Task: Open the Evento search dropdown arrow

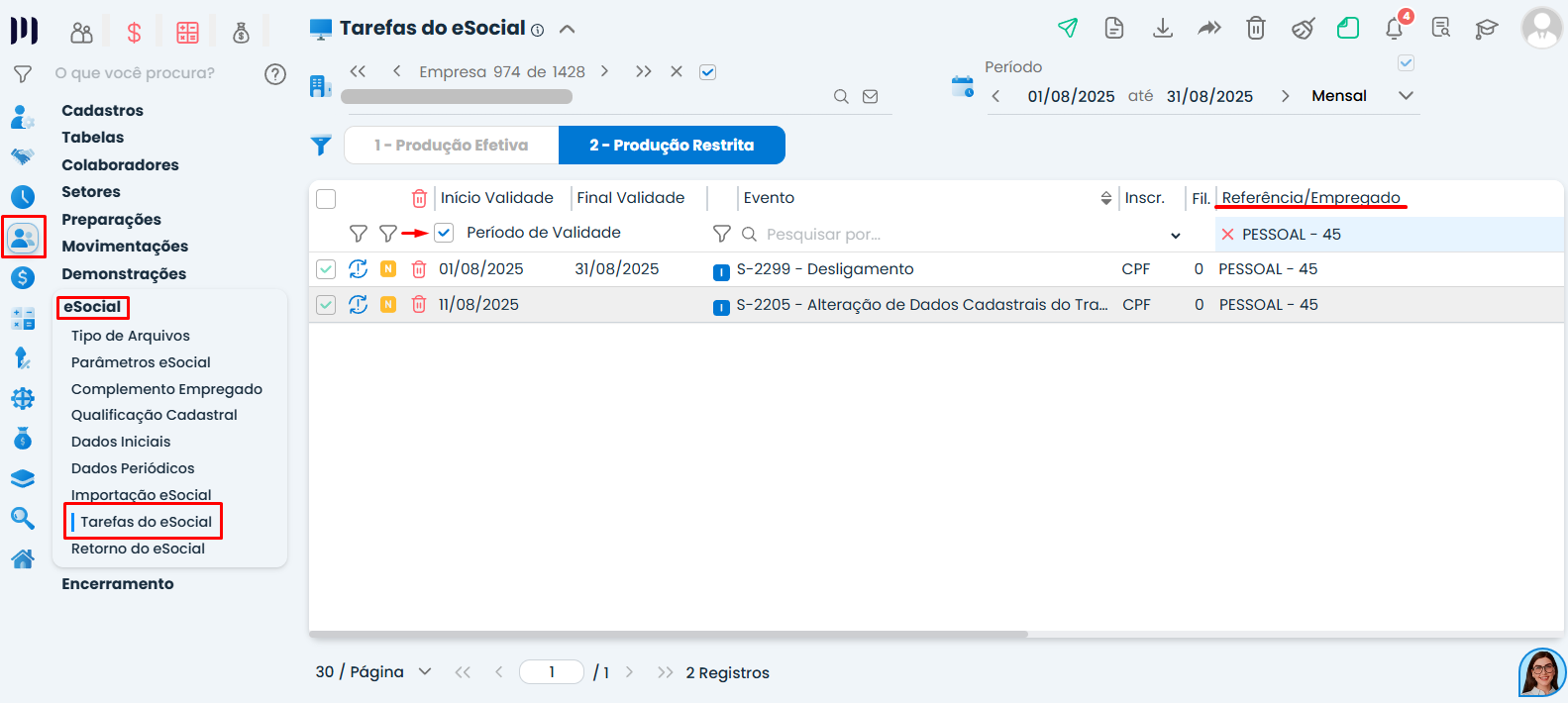Action: (x=1176, y=236)
